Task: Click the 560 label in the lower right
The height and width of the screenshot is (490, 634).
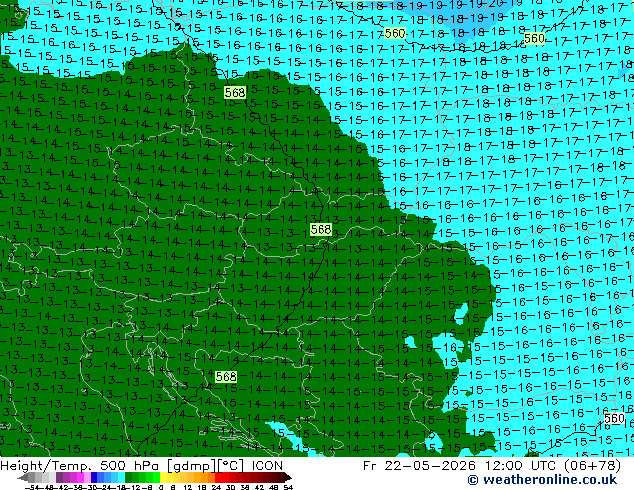Action: click(x=614, y=418)
